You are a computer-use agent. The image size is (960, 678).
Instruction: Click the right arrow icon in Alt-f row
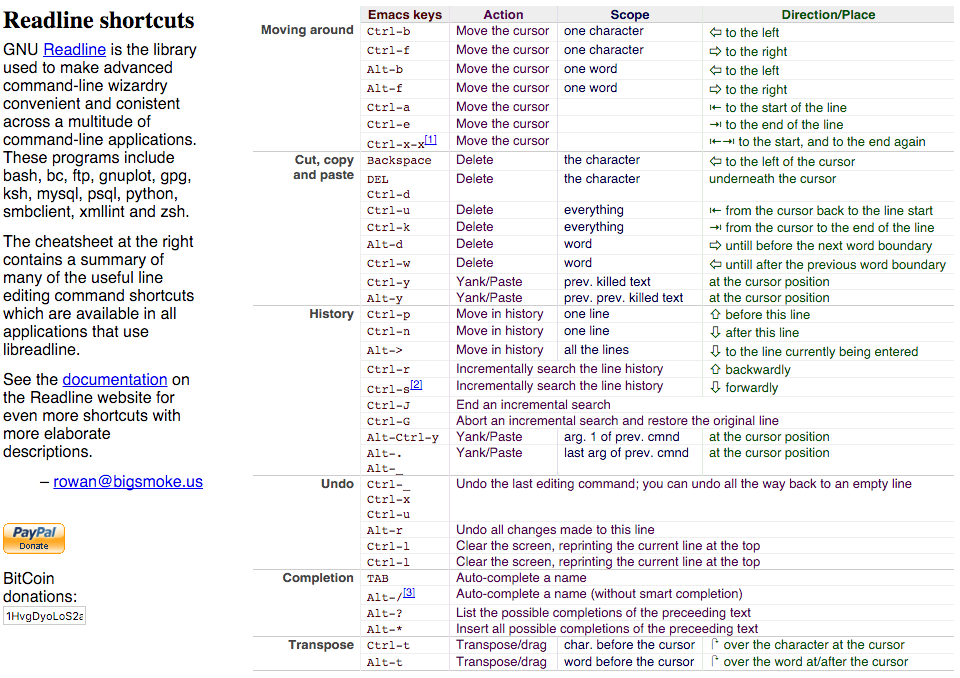click(x=715, y=89)
